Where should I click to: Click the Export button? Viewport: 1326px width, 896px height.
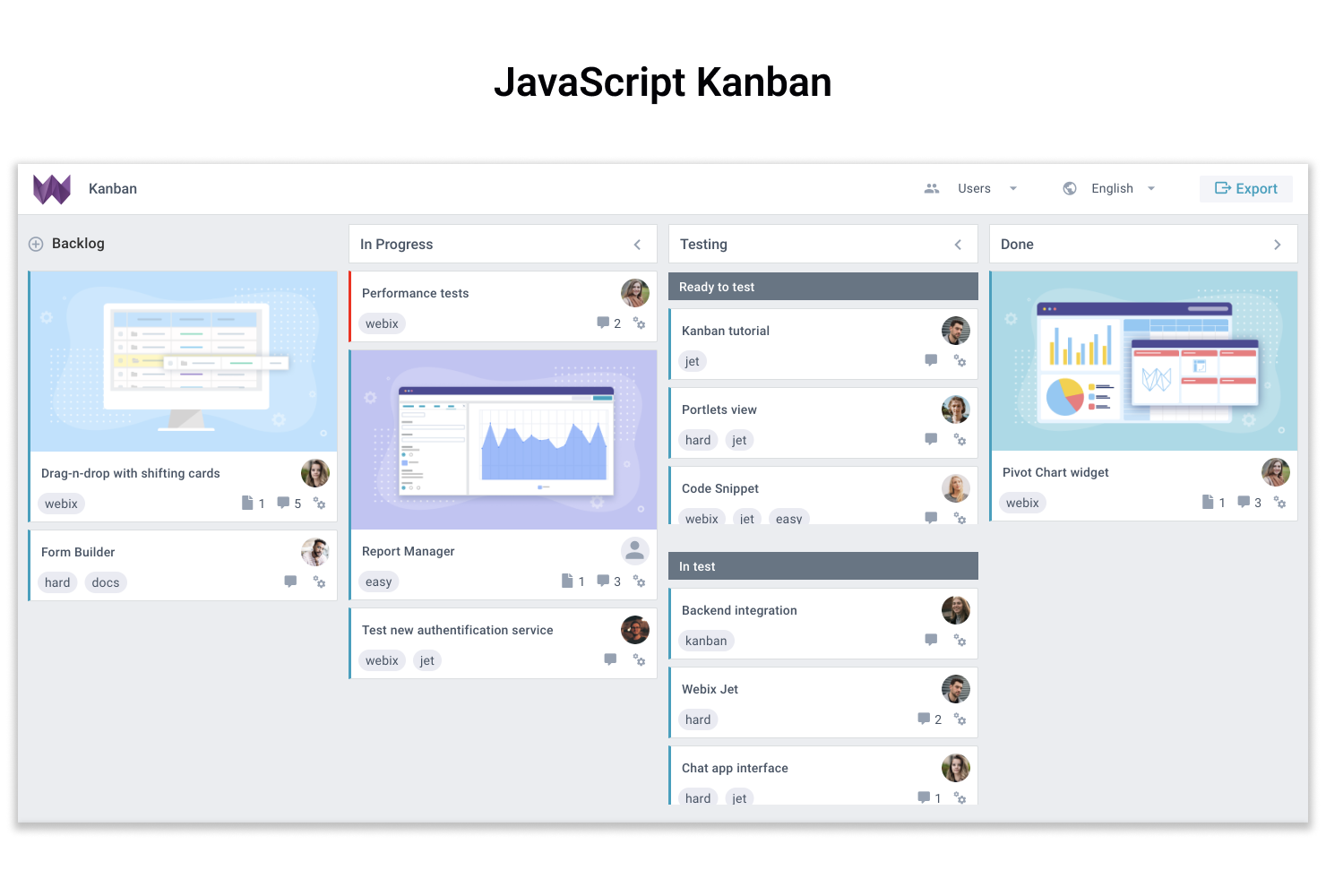point(1246,188)
